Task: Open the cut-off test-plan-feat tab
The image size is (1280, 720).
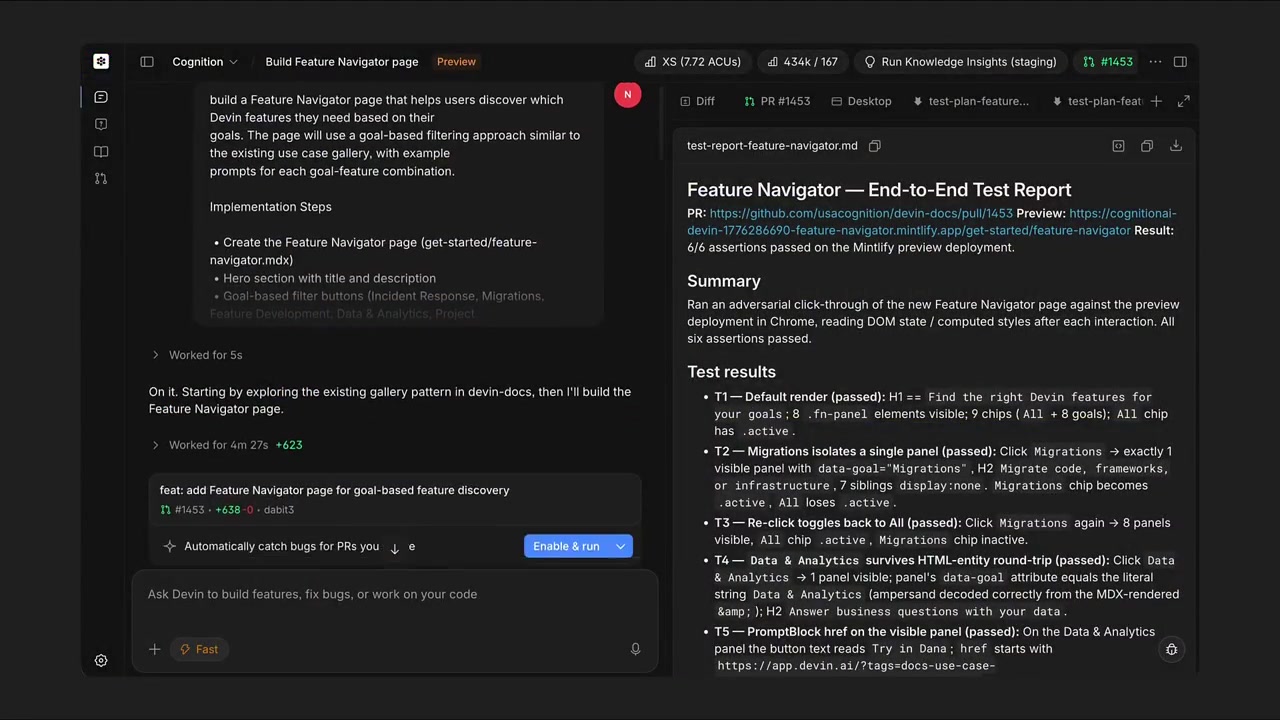Action: (x=1097, y=101)
